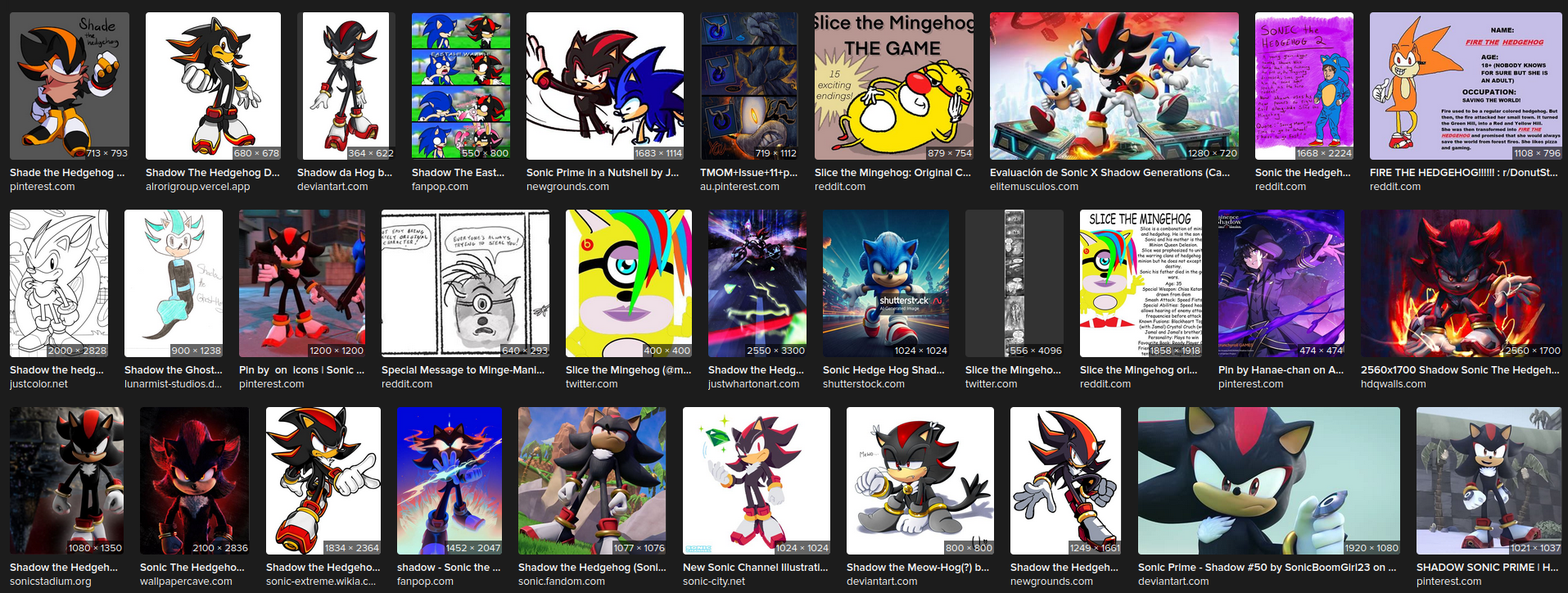1568x593 pixels.
Task: Open Sonic the Hedgehog 2 handwritten image
Action: [x=1304, y=86]
